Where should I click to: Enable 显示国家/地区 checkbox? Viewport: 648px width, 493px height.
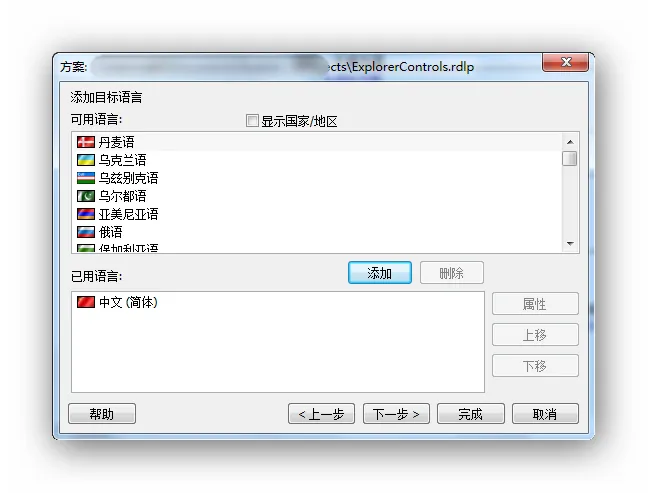pyautogui.click(x=252, y=121)
